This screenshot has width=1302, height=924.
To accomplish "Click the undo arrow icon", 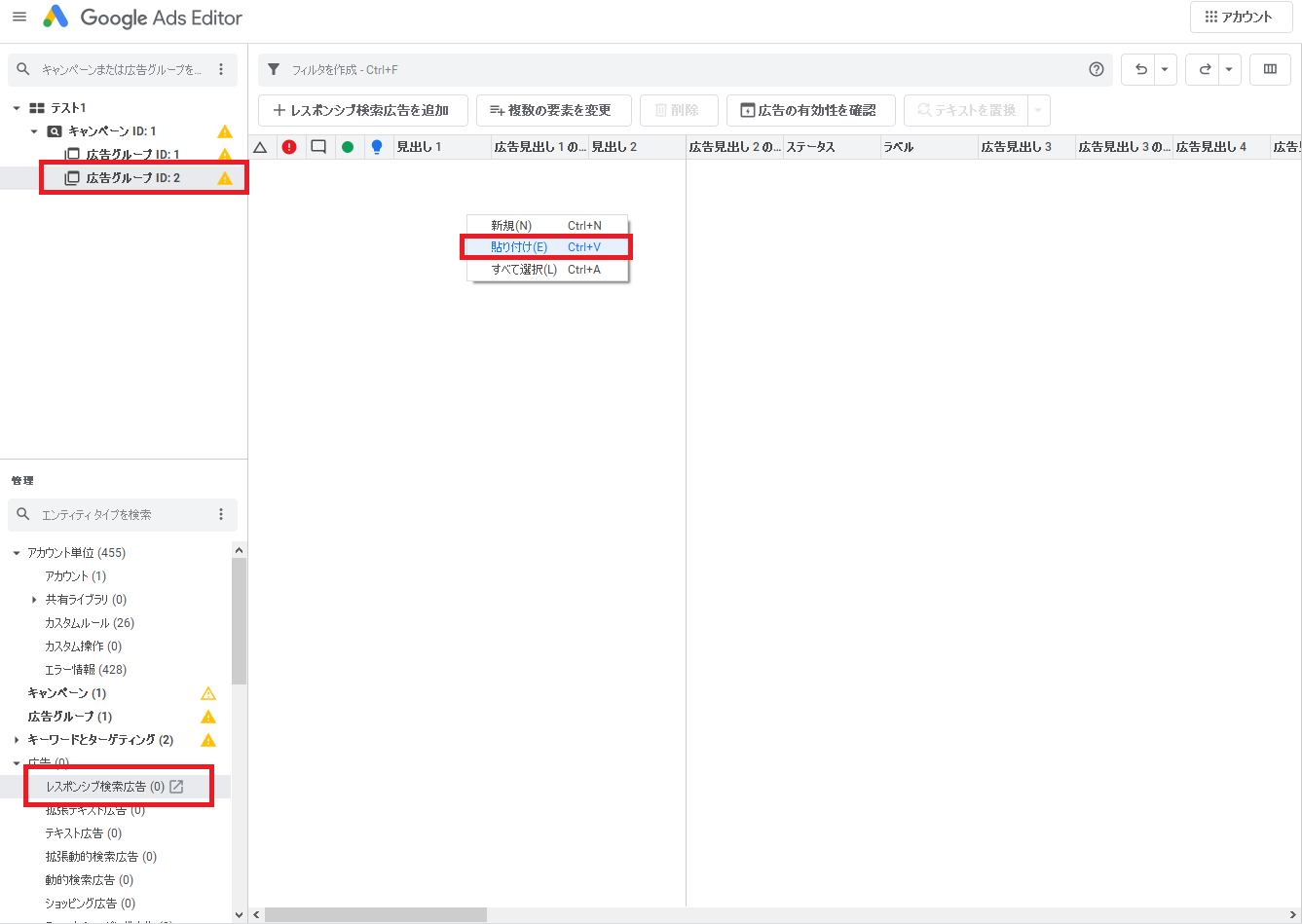I will coord(1140,69).
